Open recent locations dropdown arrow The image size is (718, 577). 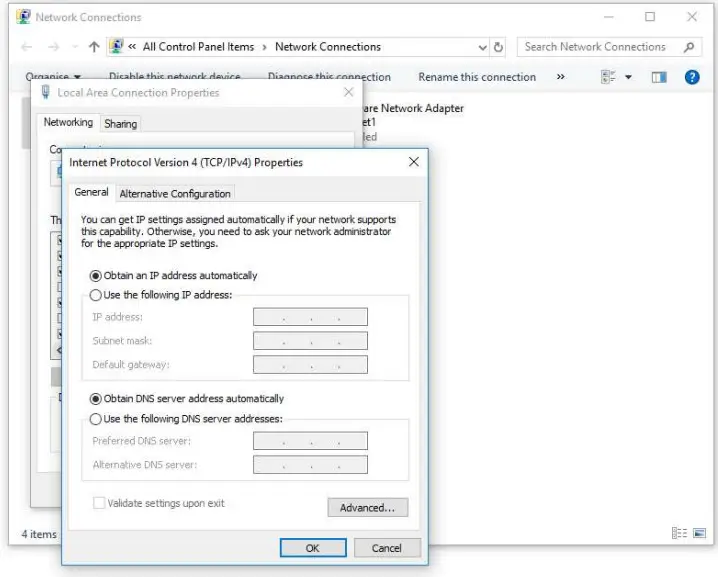click(75, 47)
